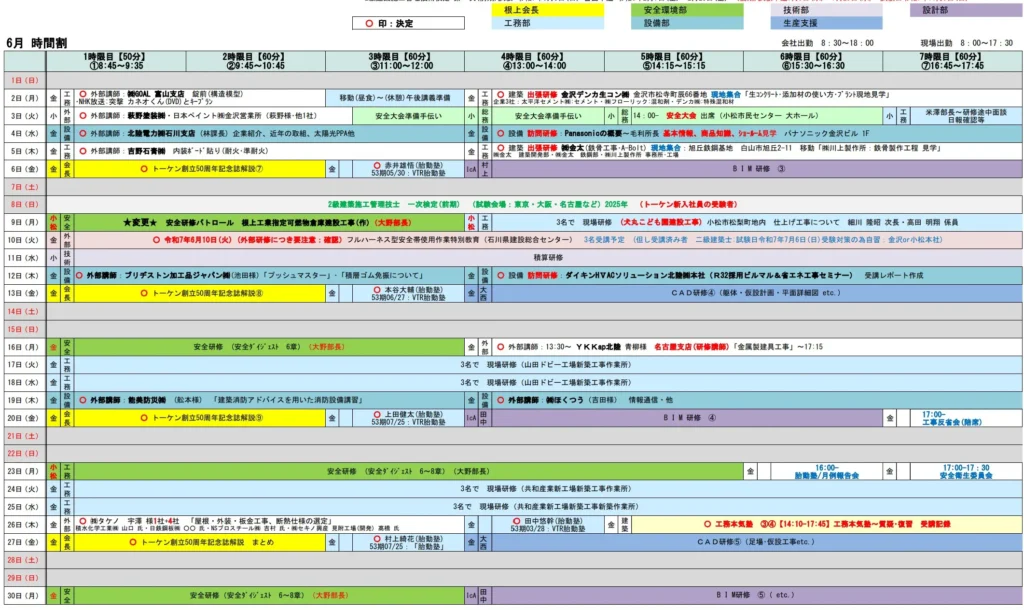Click the 上田健太 VTR胎動塾 cell
Image resolution: width=1024 pixels, height=610 pixels.
tap(408, 418)
